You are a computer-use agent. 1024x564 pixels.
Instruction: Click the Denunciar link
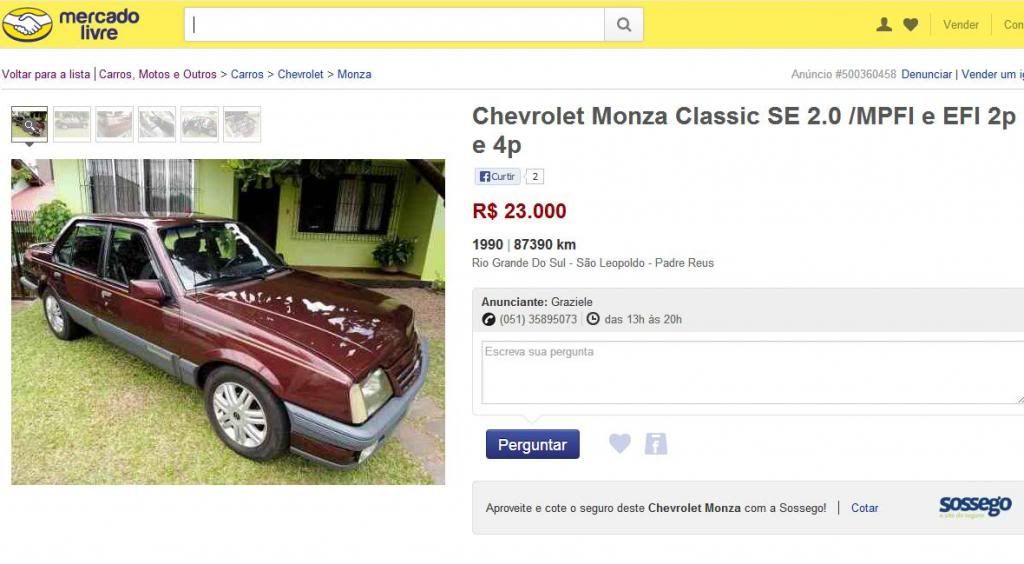tap(926, 74)
